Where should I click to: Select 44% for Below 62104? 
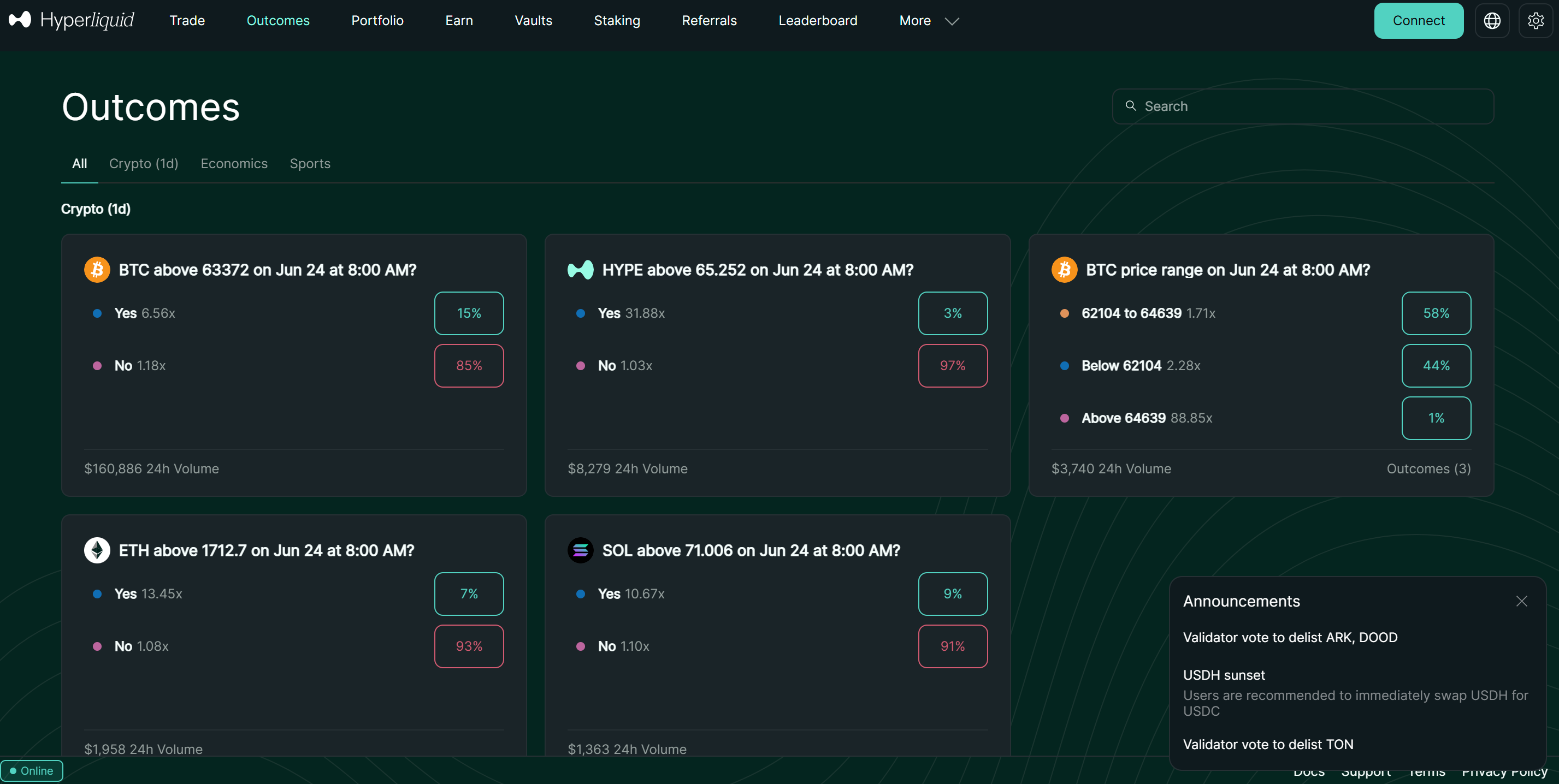[x=1436, y=365]
